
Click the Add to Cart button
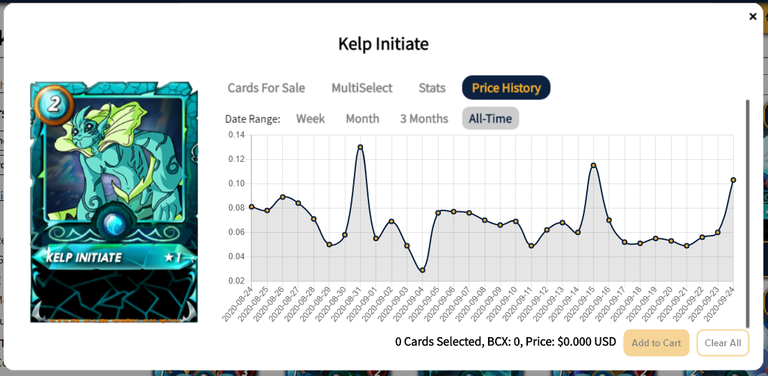tap(656, 343)
